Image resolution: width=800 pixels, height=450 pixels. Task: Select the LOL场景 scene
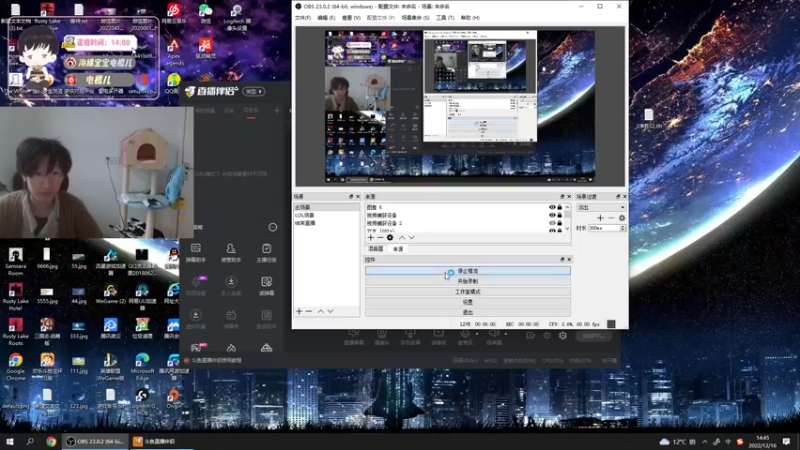[326, 215]
